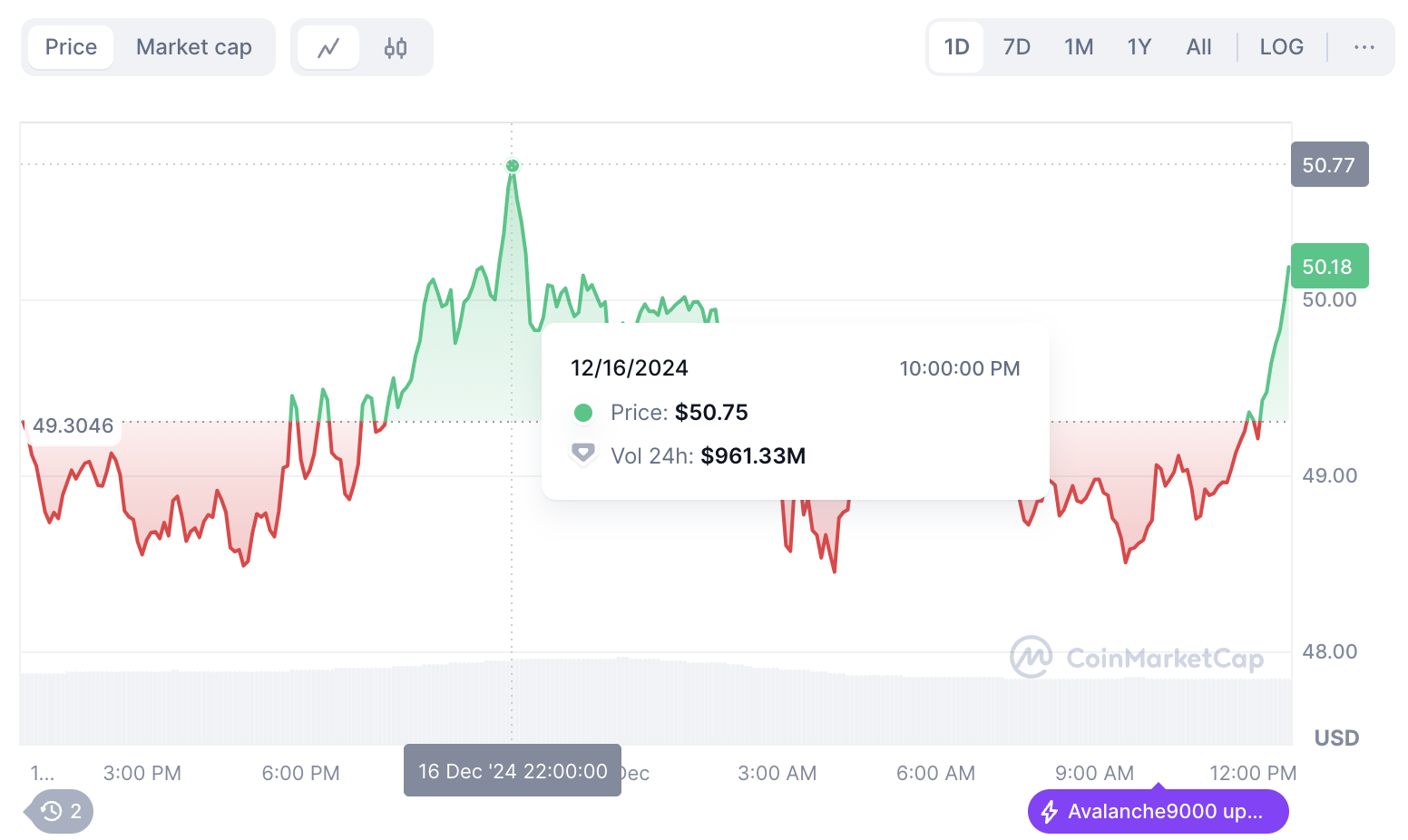1408x840 pixels.
Task: Open the Avalanche9000 upgrade event tag
Action: [x=1164, y=811]
